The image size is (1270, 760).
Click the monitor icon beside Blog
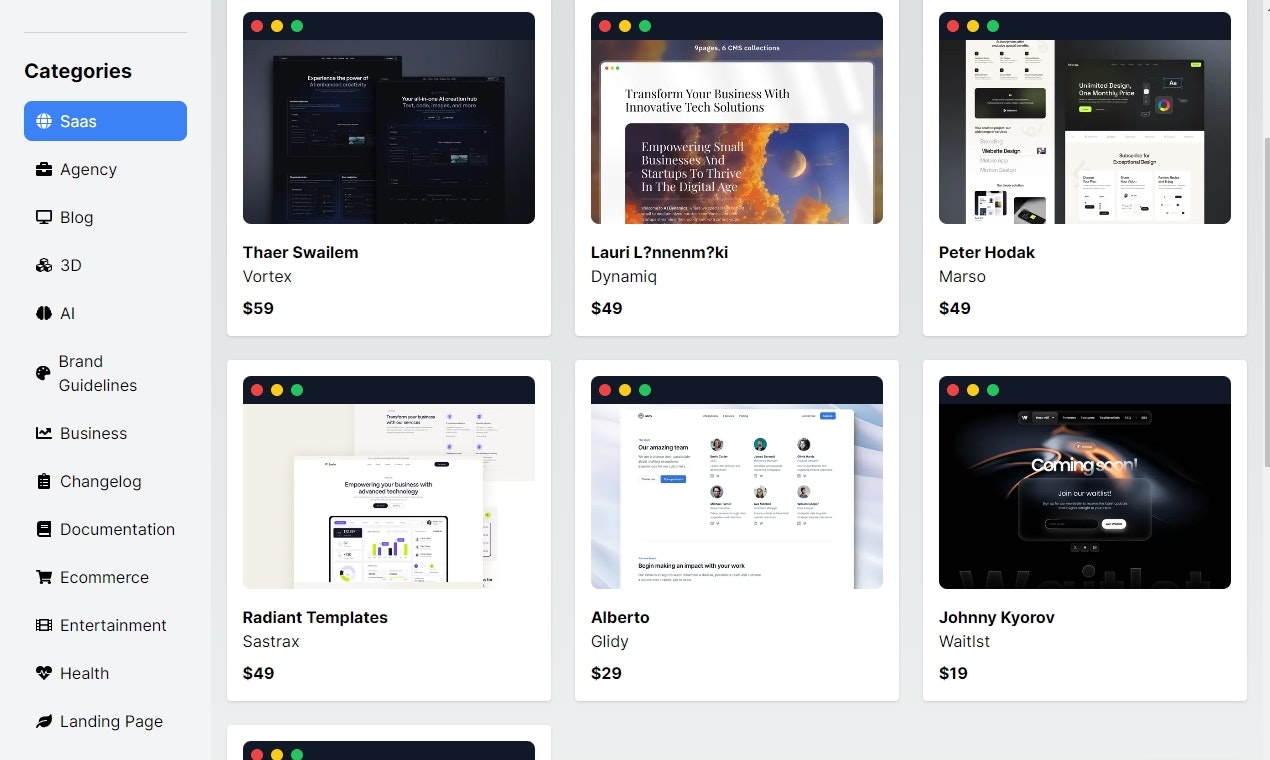click(x=44, y=217)
